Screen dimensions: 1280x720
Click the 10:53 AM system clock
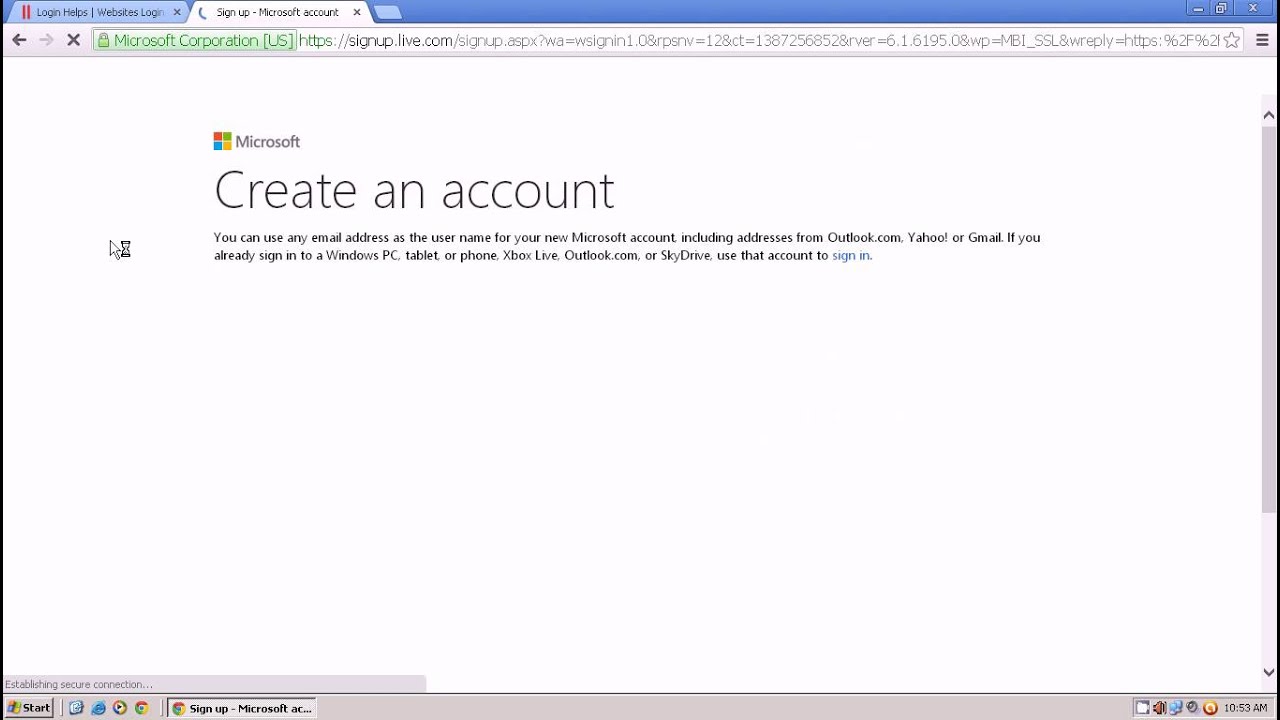coord(1245,708)
